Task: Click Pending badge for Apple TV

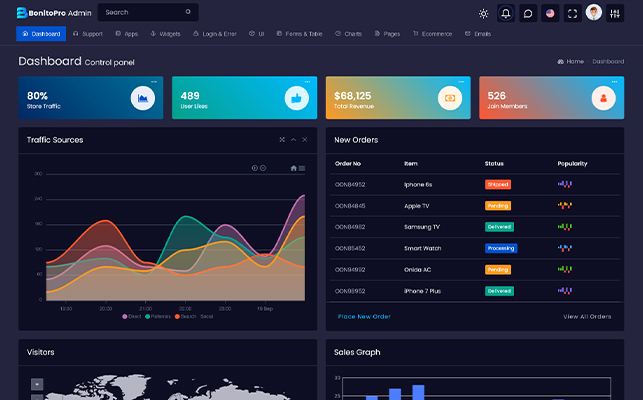Action: [498, 206]
